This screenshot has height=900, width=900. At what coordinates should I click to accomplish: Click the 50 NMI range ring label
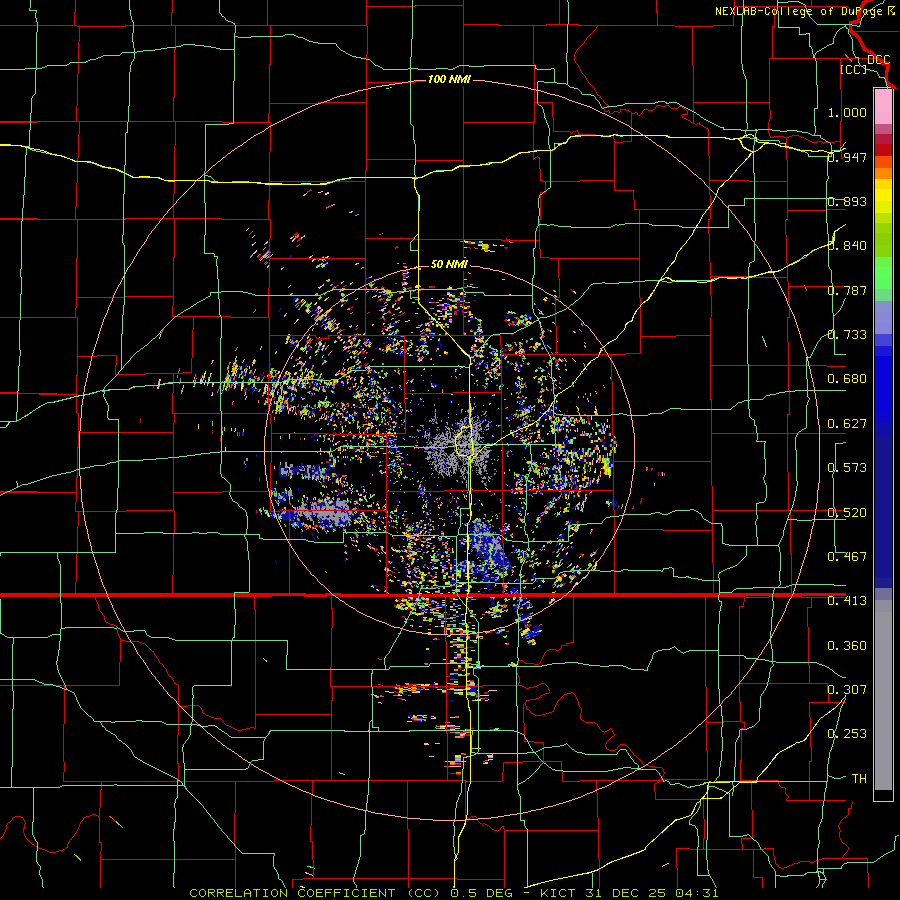point(449,264)
